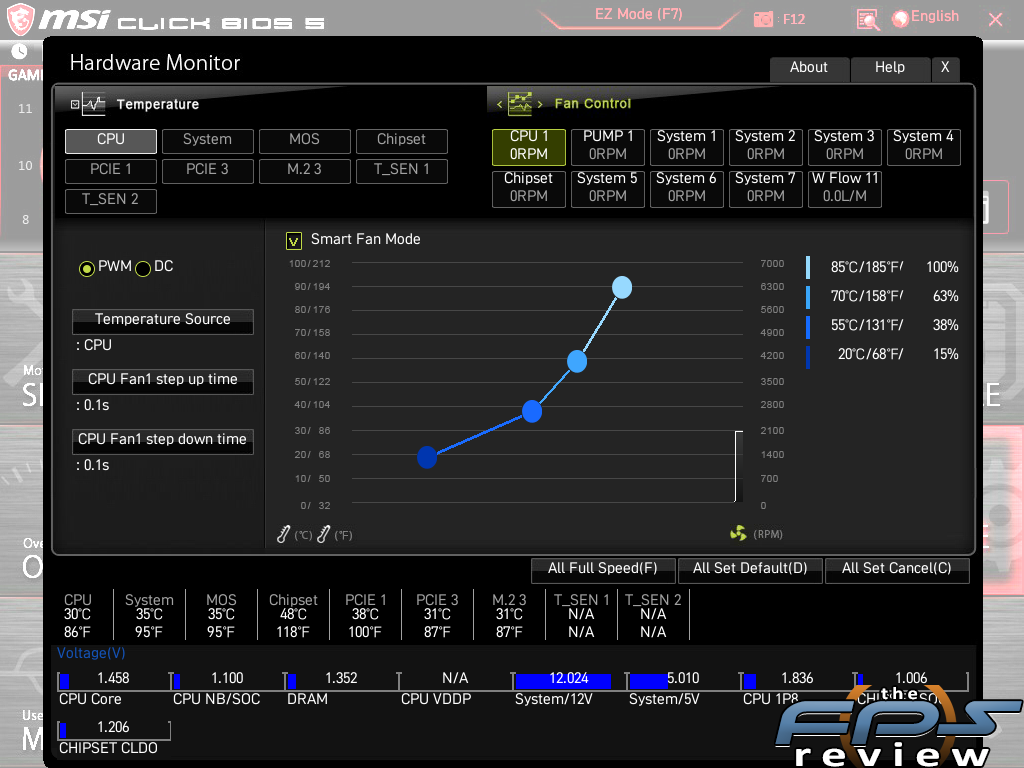The height and width of the screenshot is (768, 1024).
Task: Collapse the Temperature section box icon
Action: click(74, 104)
